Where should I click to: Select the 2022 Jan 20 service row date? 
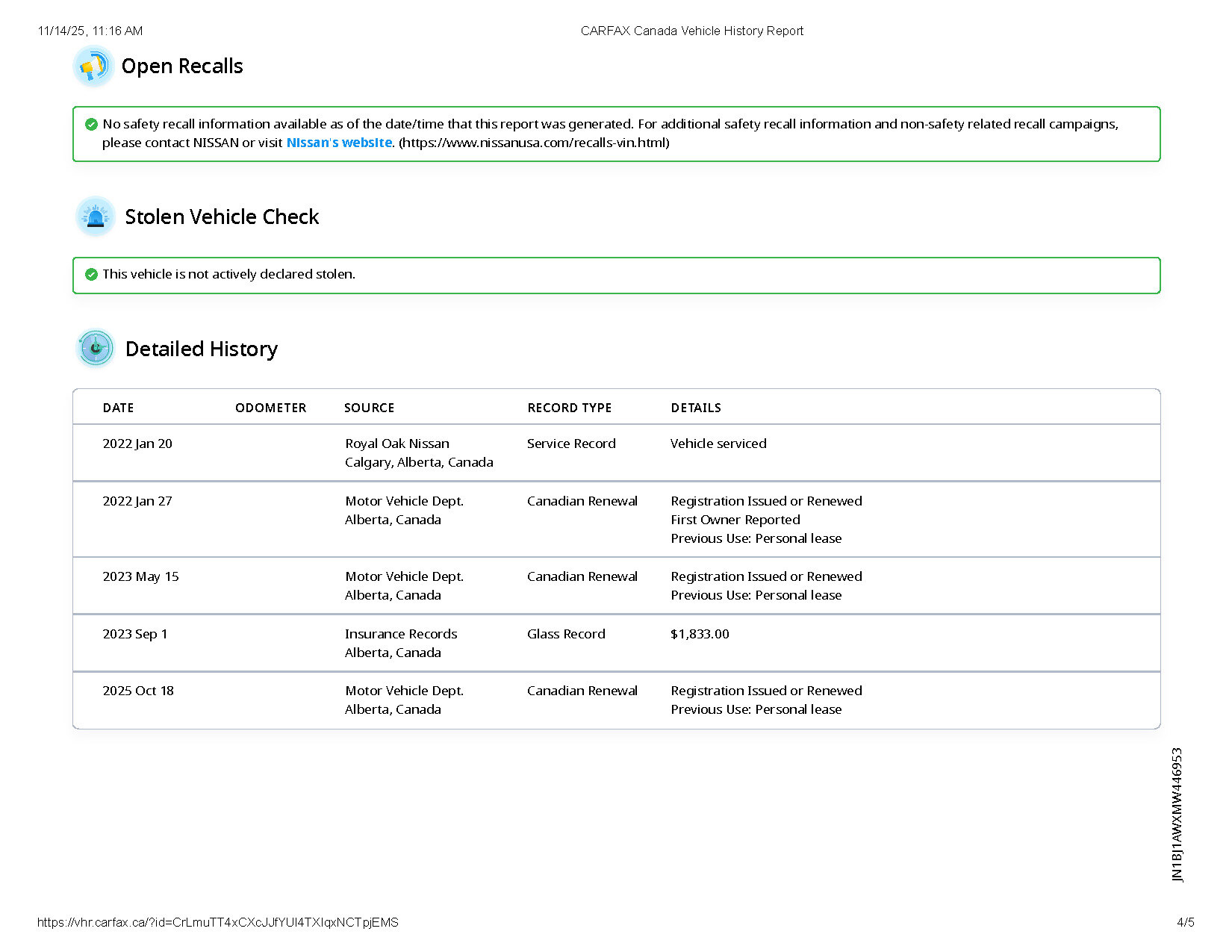137,444
